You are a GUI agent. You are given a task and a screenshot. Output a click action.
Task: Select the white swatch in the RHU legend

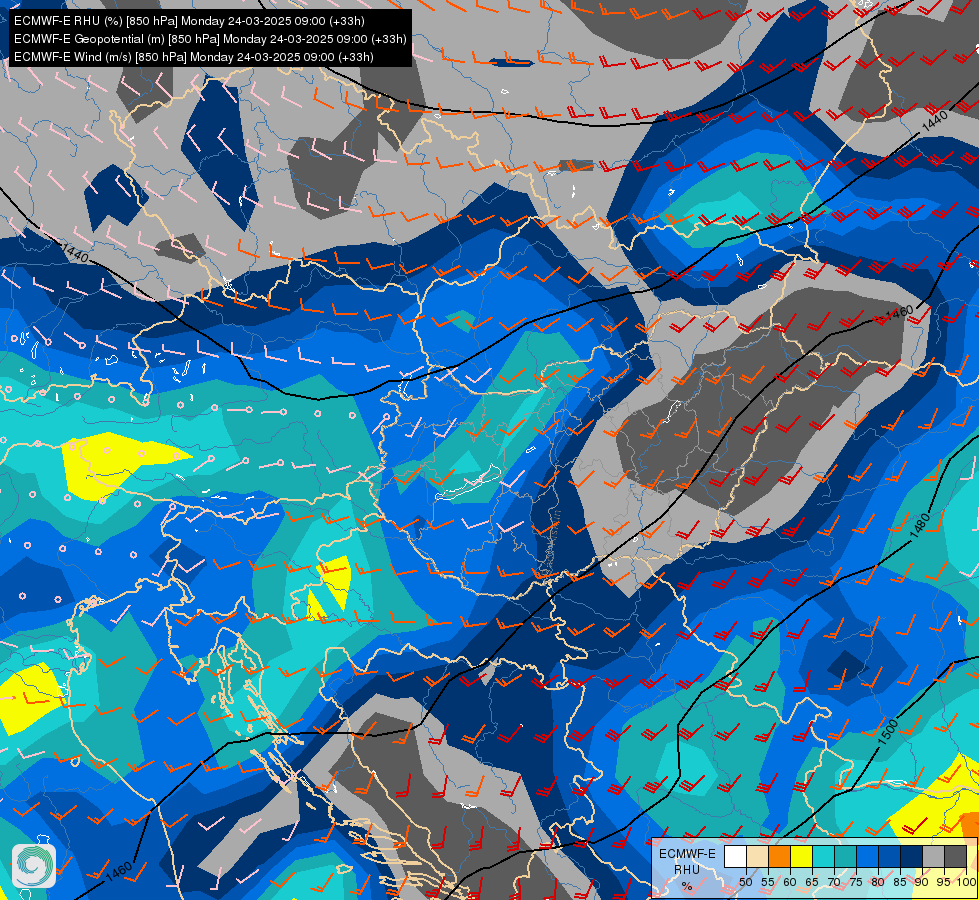tap(735, 856)
